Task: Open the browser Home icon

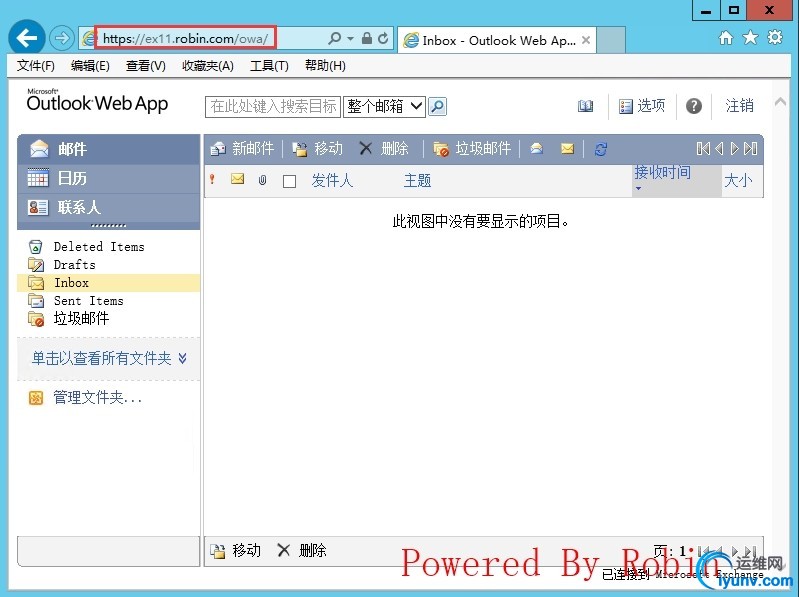Action: [726, 38]
